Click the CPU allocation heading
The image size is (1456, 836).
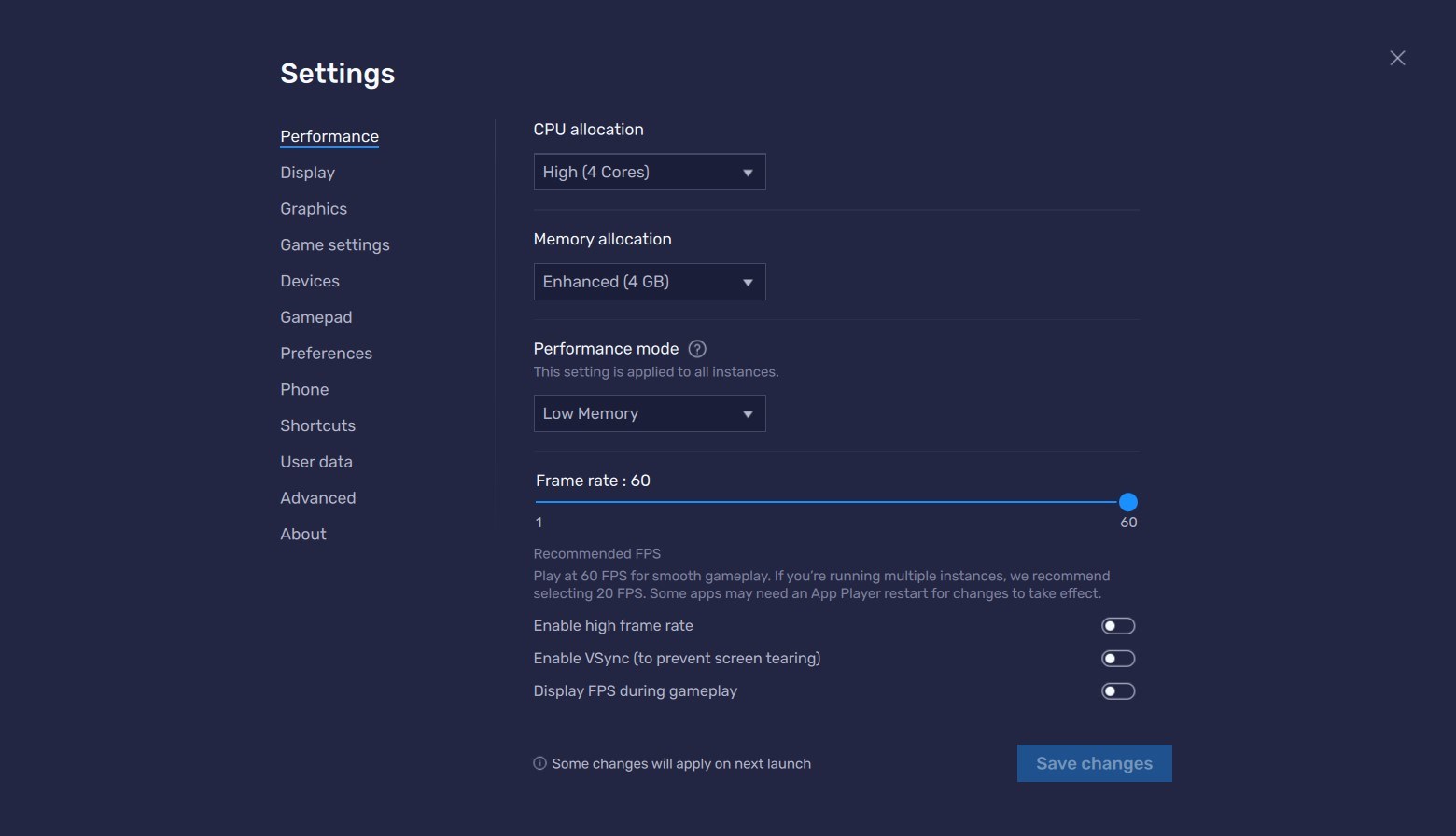(588, 130)
